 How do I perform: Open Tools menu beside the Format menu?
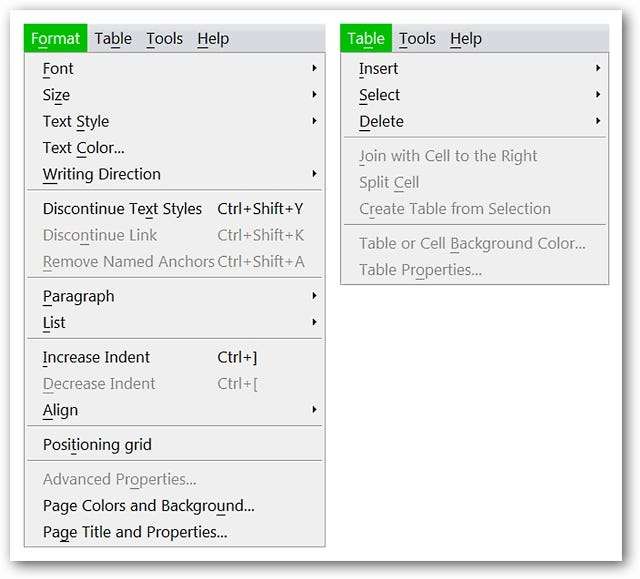point(164,39)
